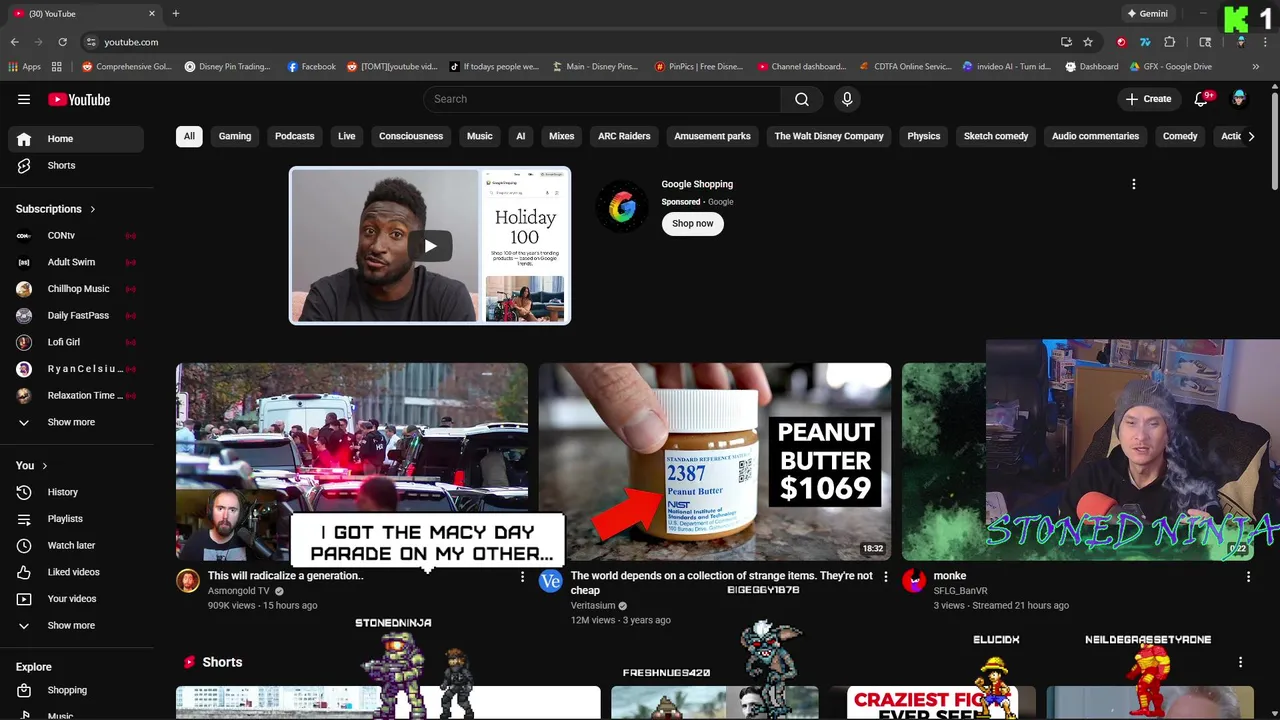Click the YouTube logo
Screen dimensions: 1280x720
point(79,99)
